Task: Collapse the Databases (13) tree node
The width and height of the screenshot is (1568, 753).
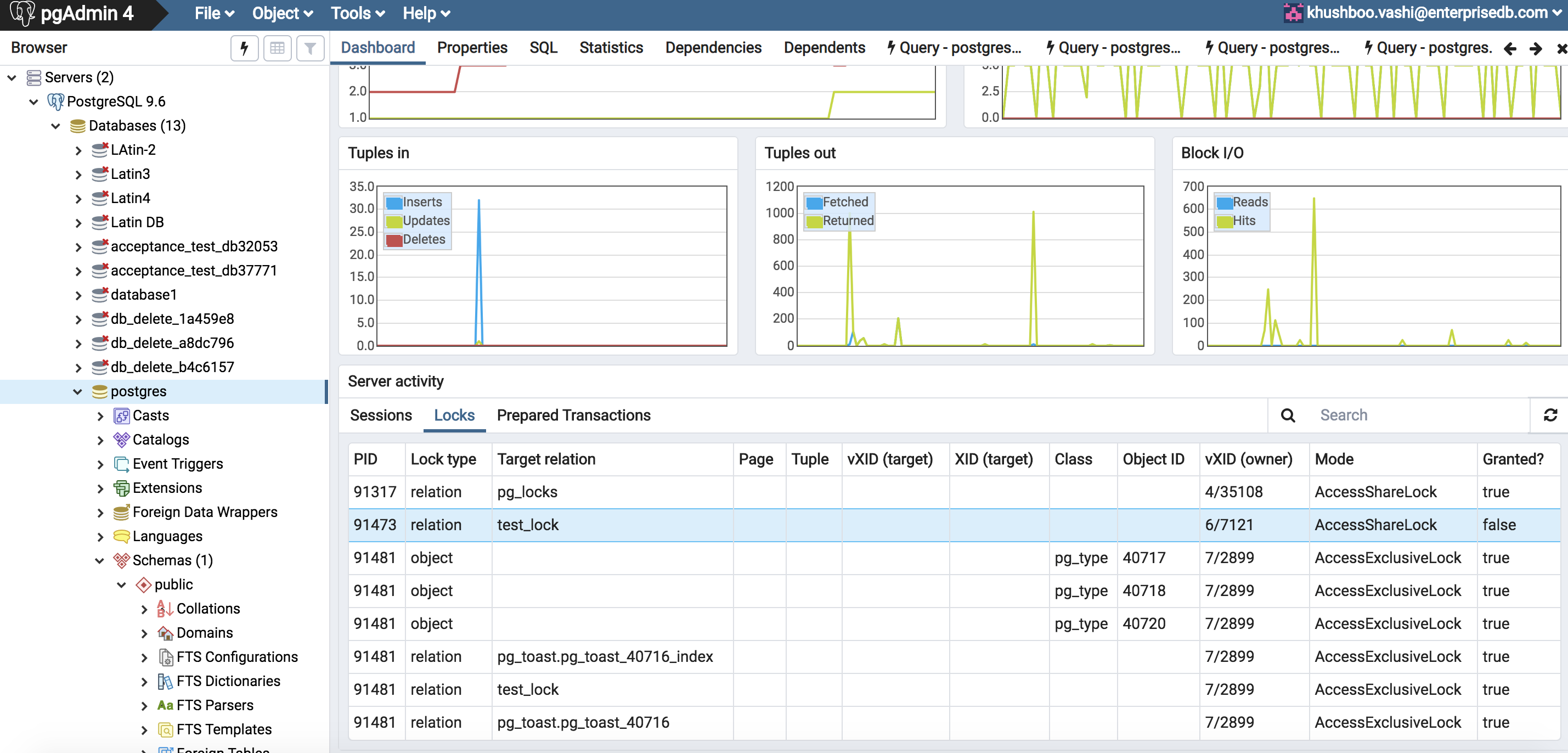Action: point(55,125)
